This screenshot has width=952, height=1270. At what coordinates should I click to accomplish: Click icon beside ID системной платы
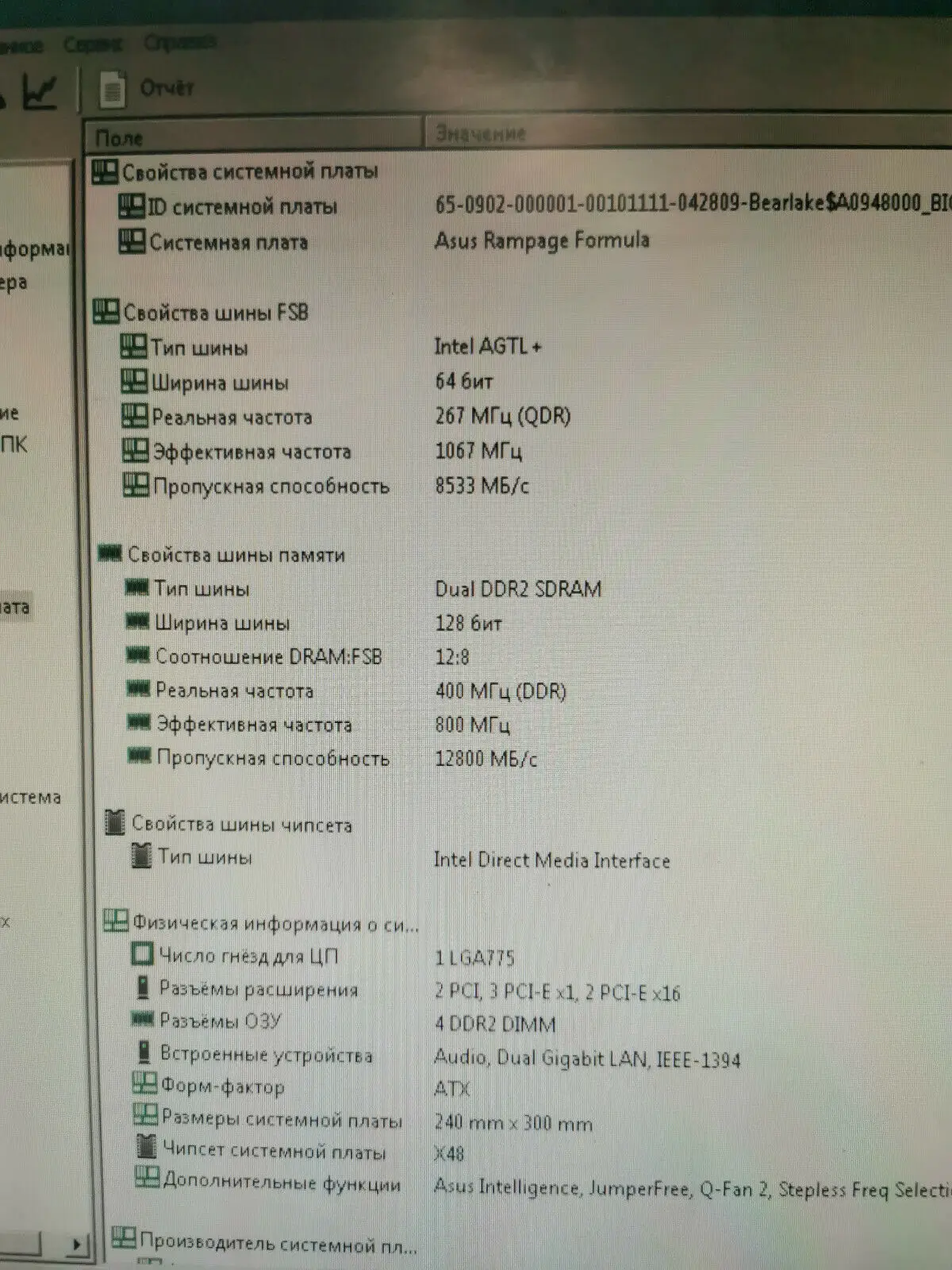[x=131, y=206]
